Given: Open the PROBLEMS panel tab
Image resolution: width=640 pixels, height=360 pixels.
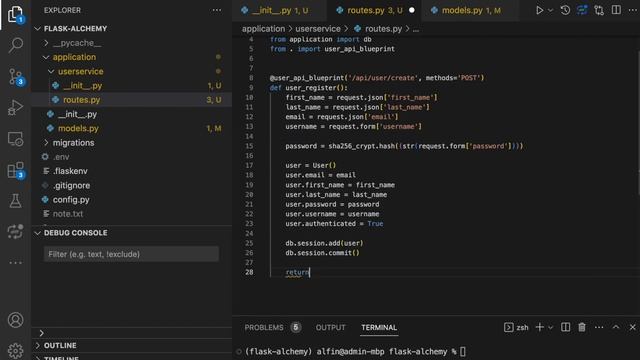Looking at the screenshot, I should click(264, 328).
